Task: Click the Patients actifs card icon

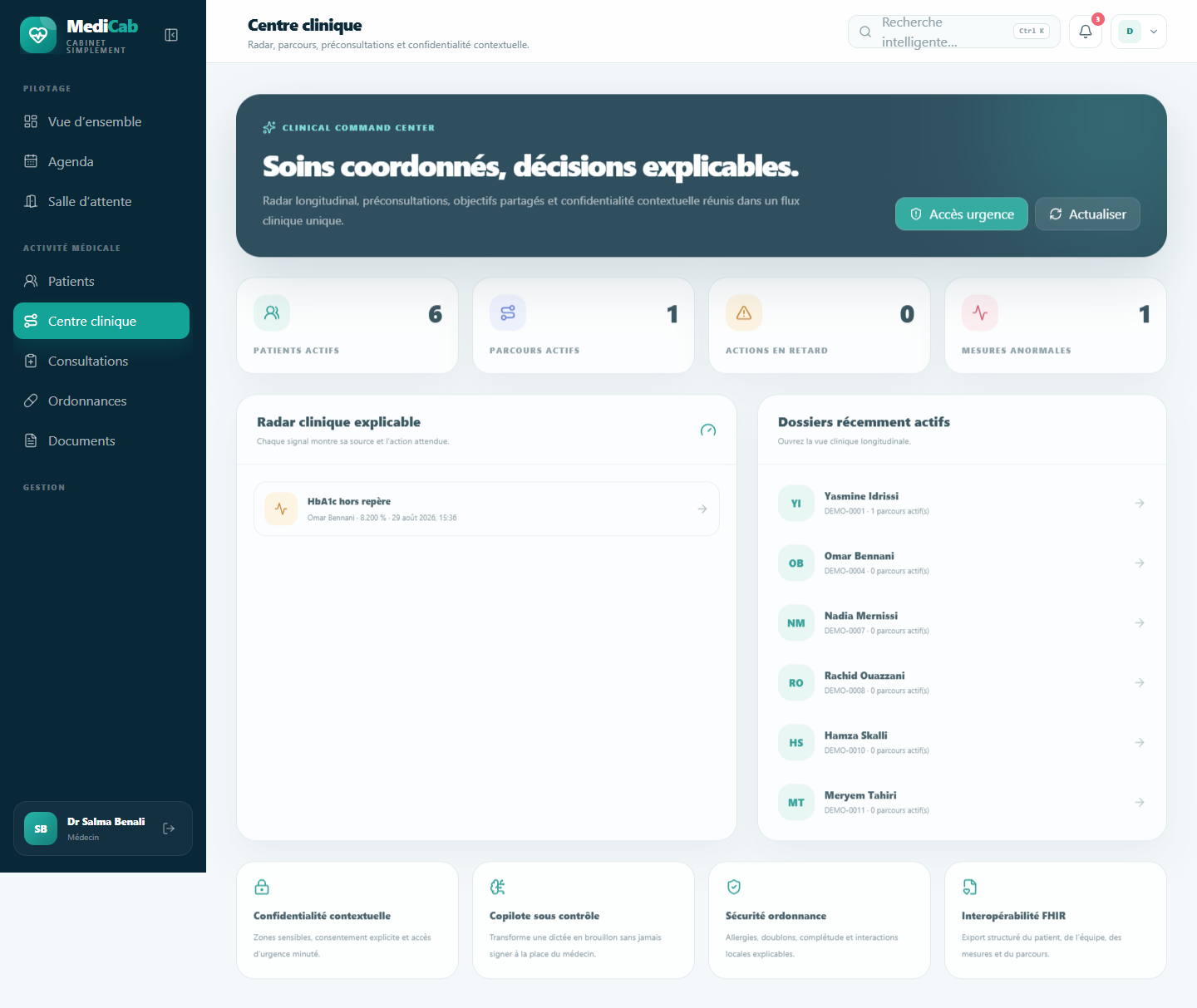Action: 272,313
